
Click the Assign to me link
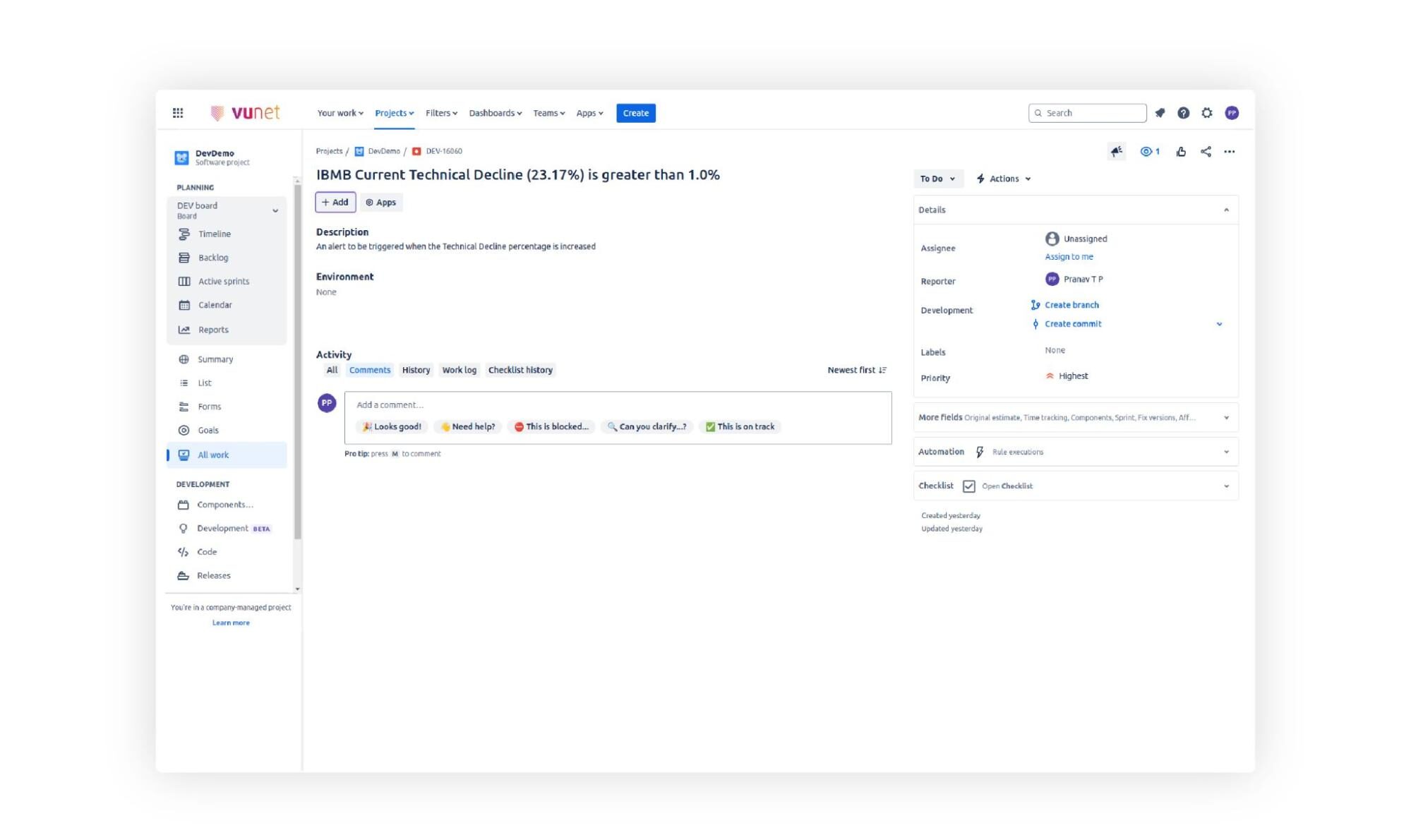[x=1069, y=257]
